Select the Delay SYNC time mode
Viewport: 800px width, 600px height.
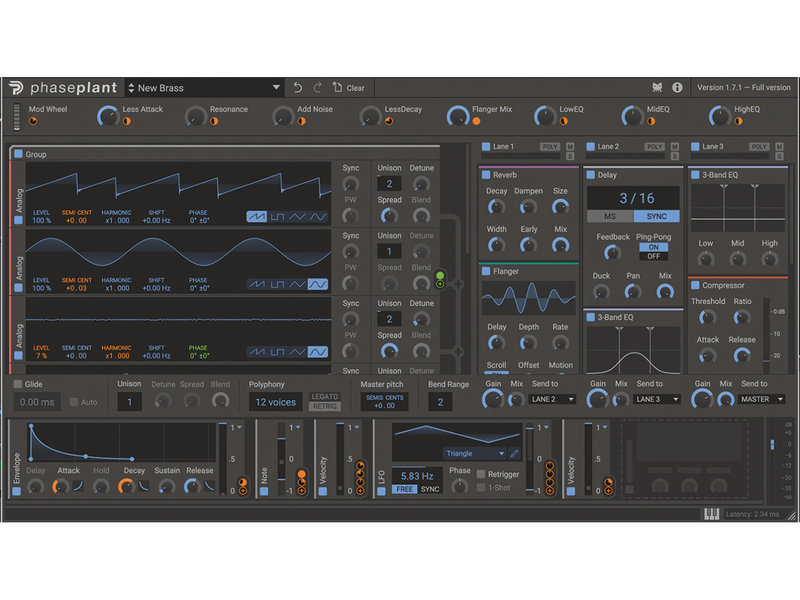(x=657, y=216)
